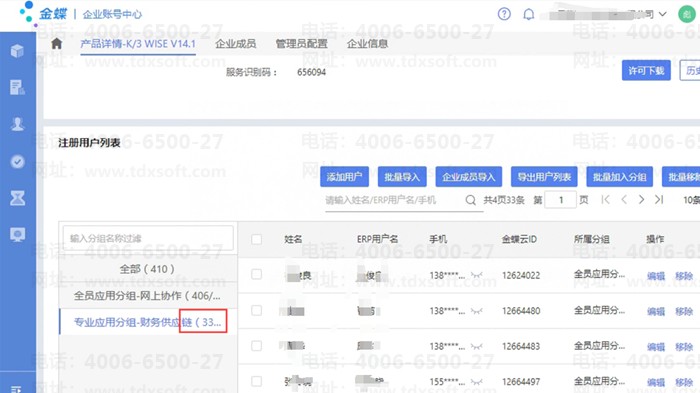Viewport: 700px width, 393px height.
Task: Open the document list sidebar icon
Action: [x=17, y=88]
